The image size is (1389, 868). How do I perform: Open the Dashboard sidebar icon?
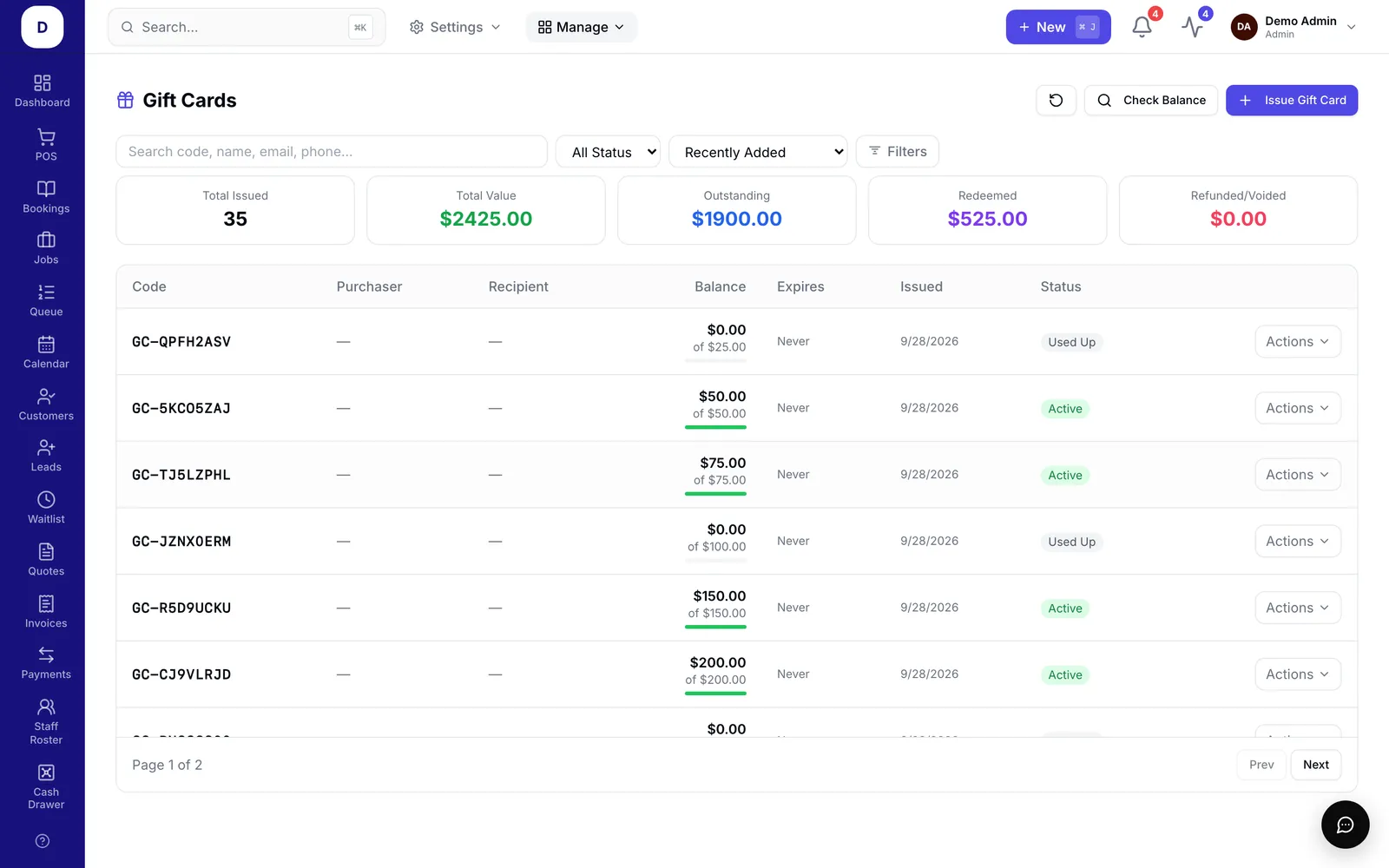click(42, 91)
